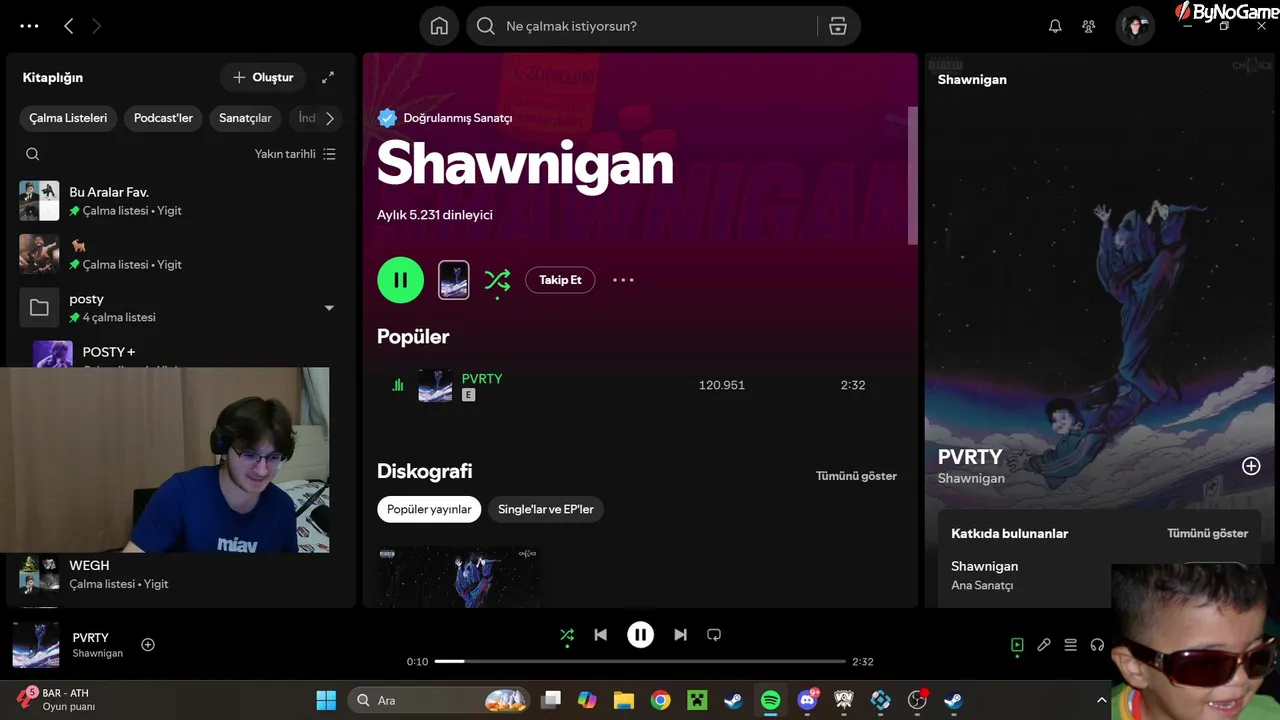Open the play queue icon
The width and height of the screenshot is (1280, 720).
point(1070,645)
